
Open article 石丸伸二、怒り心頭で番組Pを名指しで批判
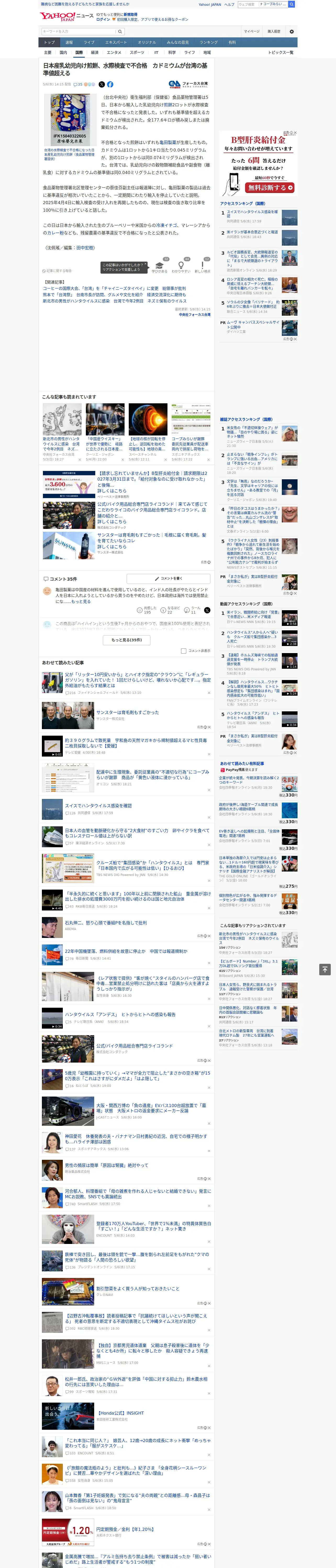(x=105, y=923)
